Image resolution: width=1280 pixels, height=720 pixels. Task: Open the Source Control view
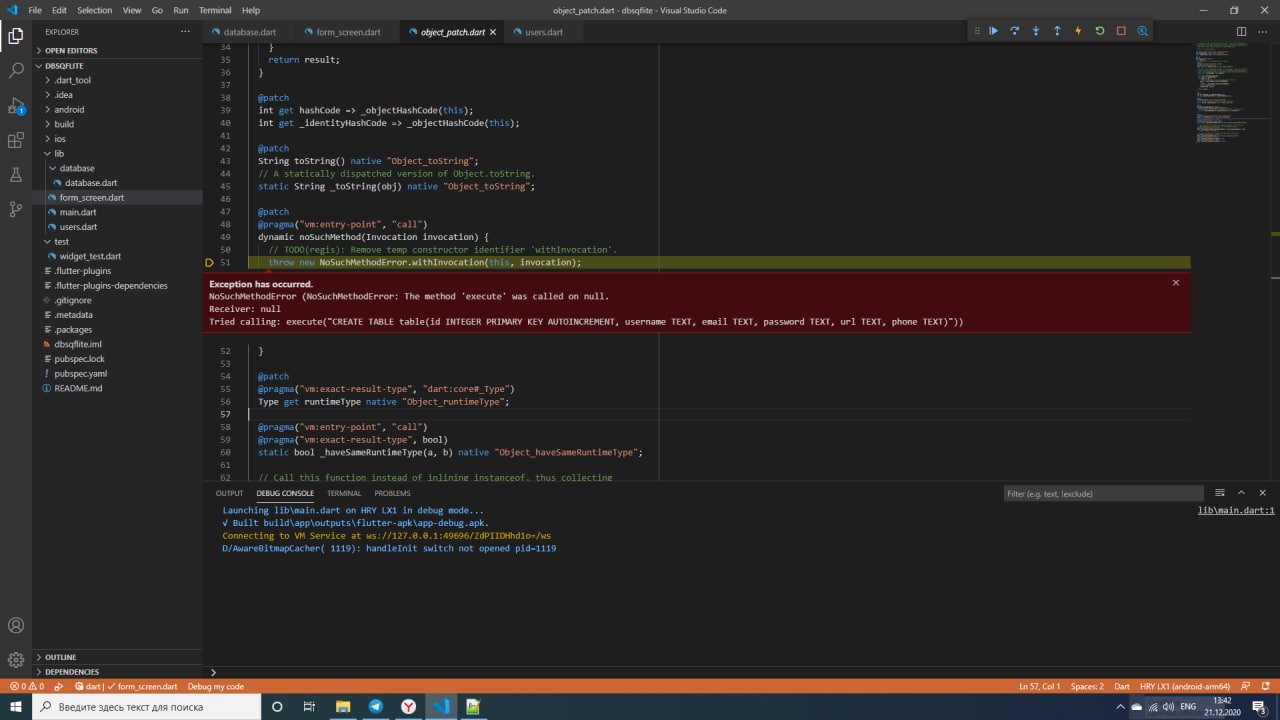click(x=16, y=209)
